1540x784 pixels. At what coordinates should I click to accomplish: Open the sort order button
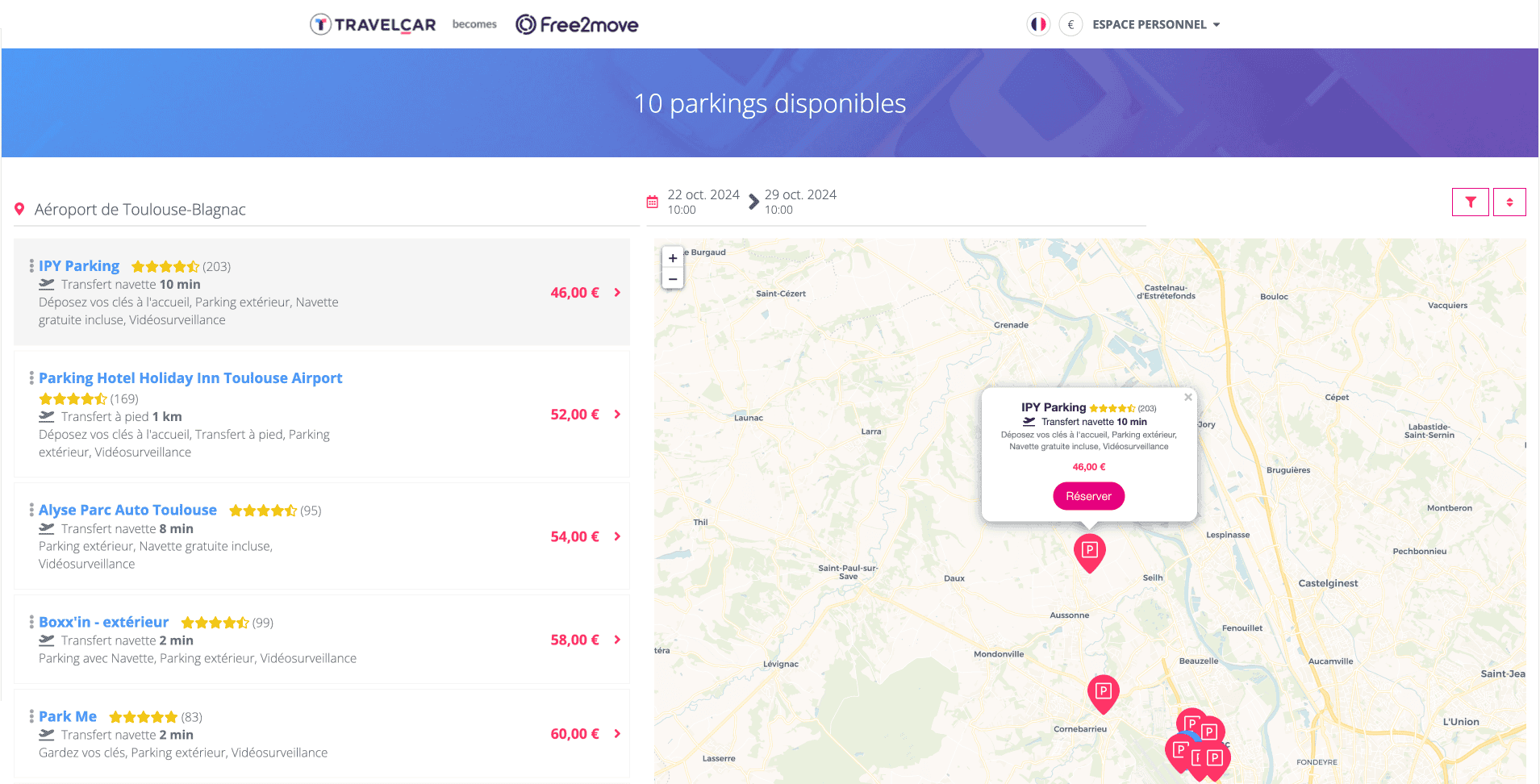1509,202
